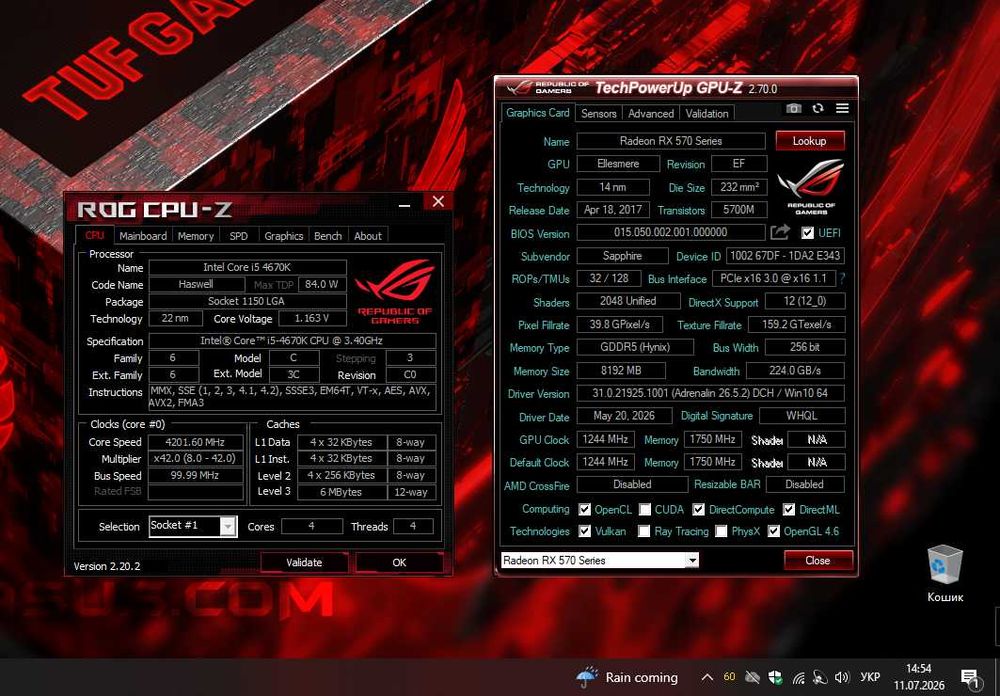
Task: Switch to the Validation tab in GPU-Z
Action: point(707,114)
